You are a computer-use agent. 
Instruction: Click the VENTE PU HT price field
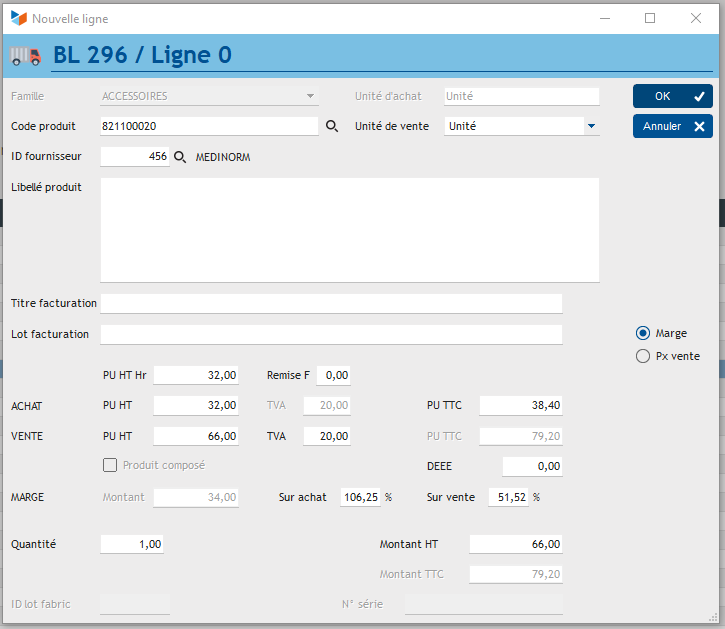point(196,436)
